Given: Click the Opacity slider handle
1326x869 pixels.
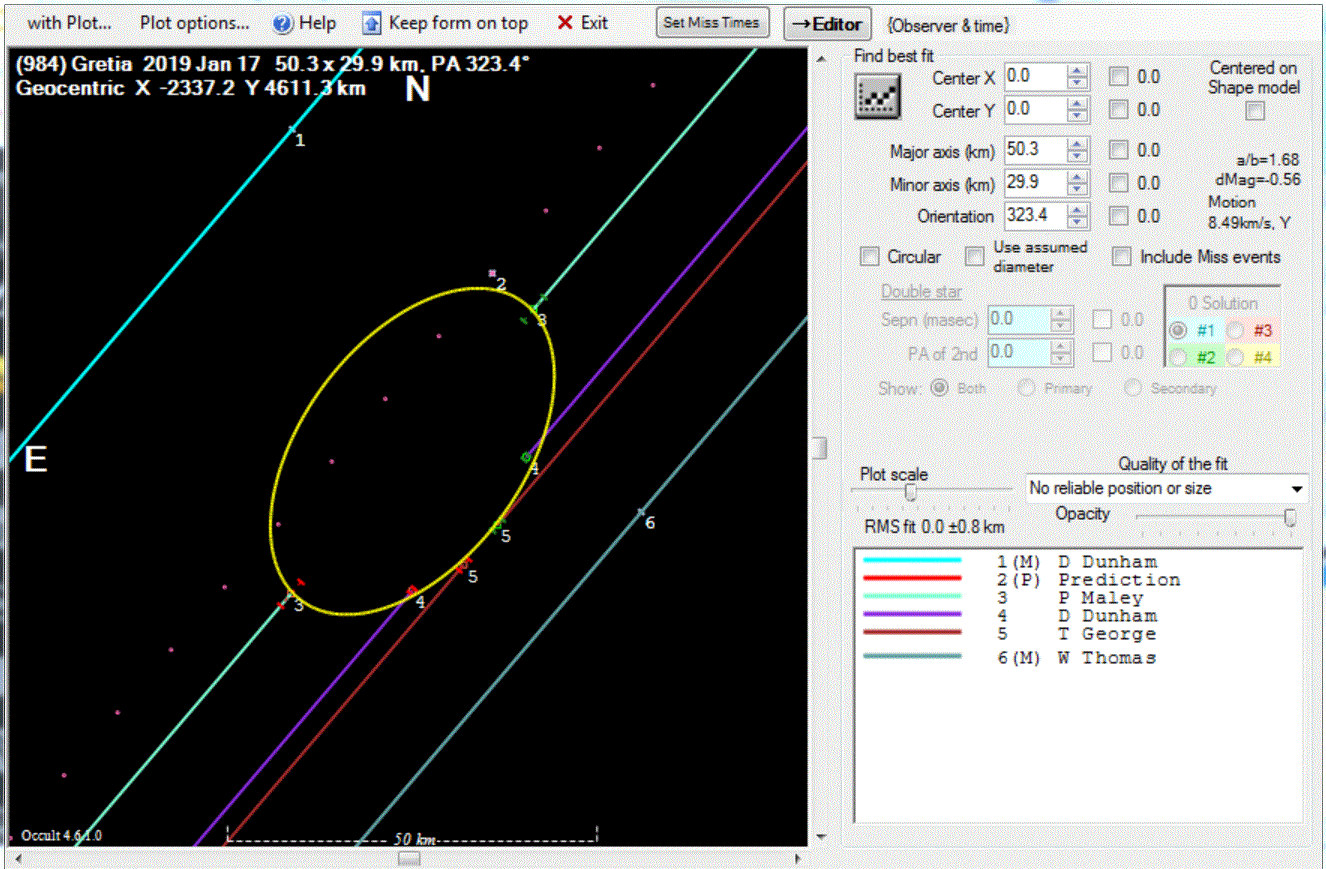Looking at the screenshot, I should click(x=1291, y=517).
